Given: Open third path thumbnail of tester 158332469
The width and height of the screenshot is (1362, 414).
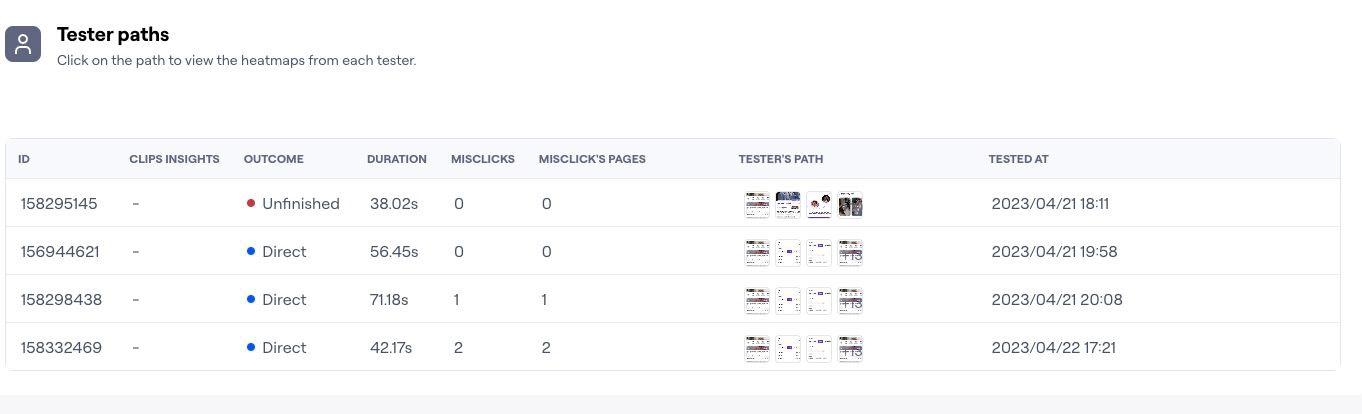Looking at the screenshot, I should (819, 349).
